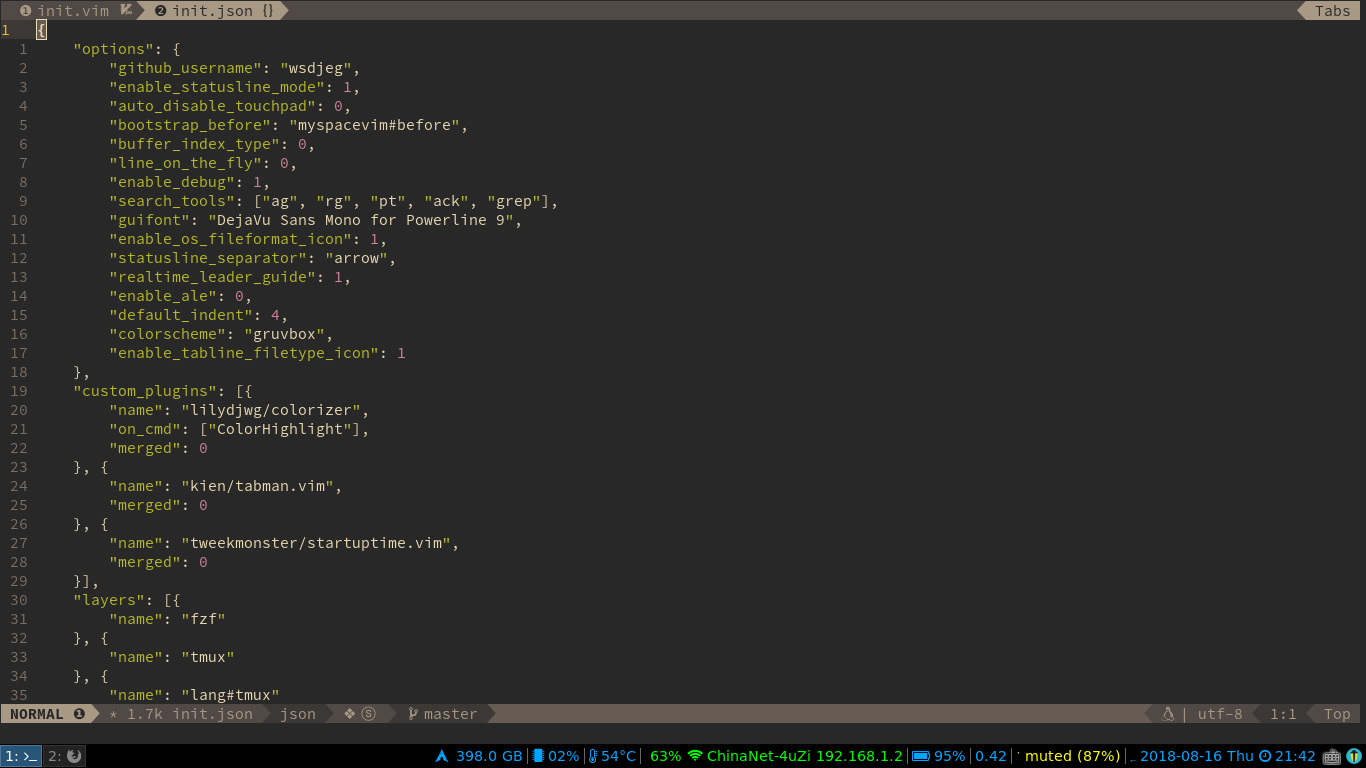Click the git branch icon before master
The width and height of the screenshot is (1366, 768).
click(412, 714)
